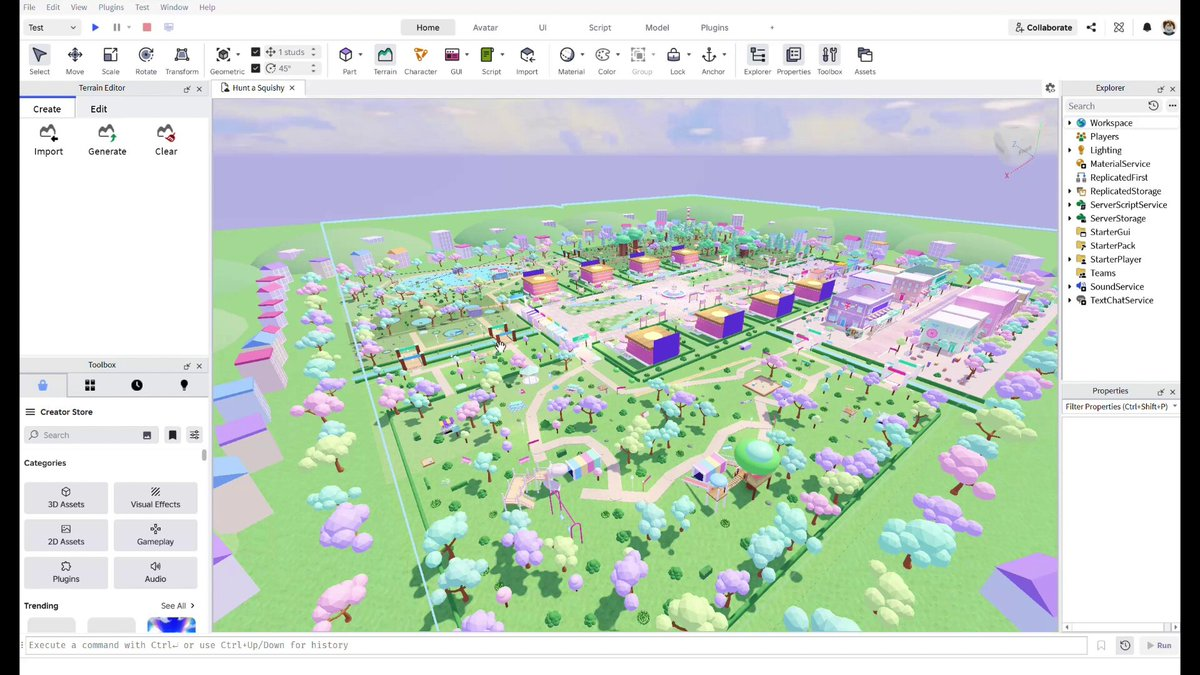Click the Stop test button

tap(147, 28)
